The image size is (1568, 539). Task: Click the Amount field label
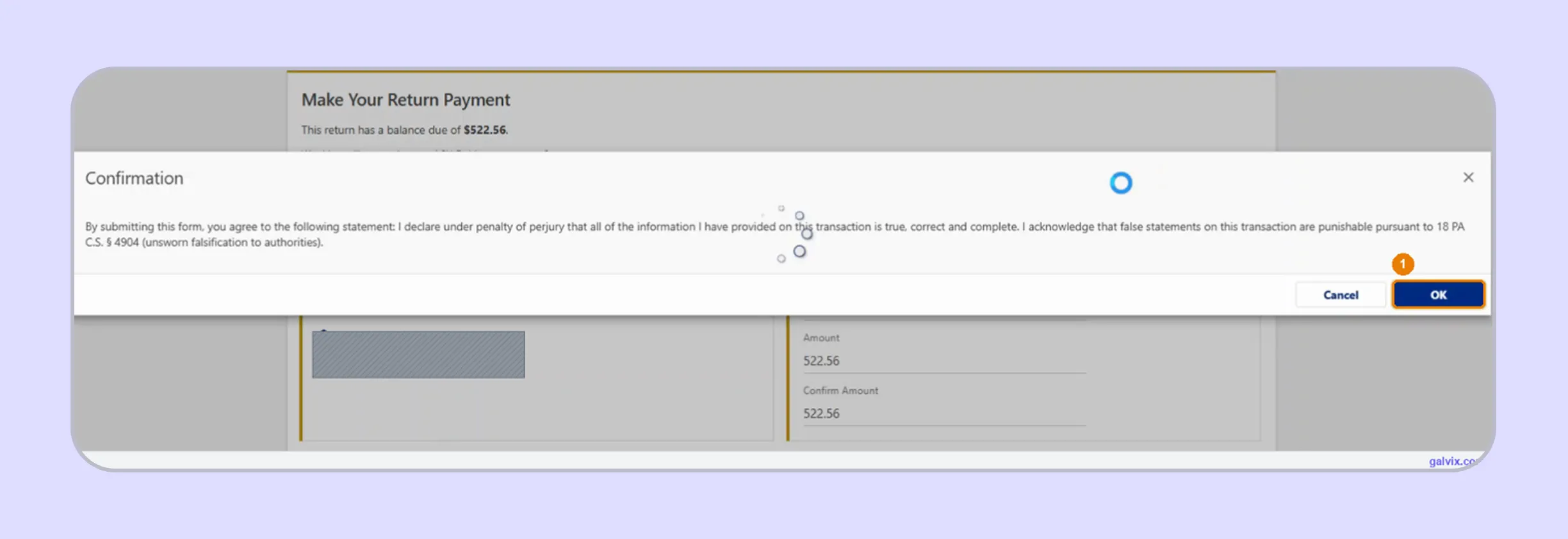(x=821, y=338)
